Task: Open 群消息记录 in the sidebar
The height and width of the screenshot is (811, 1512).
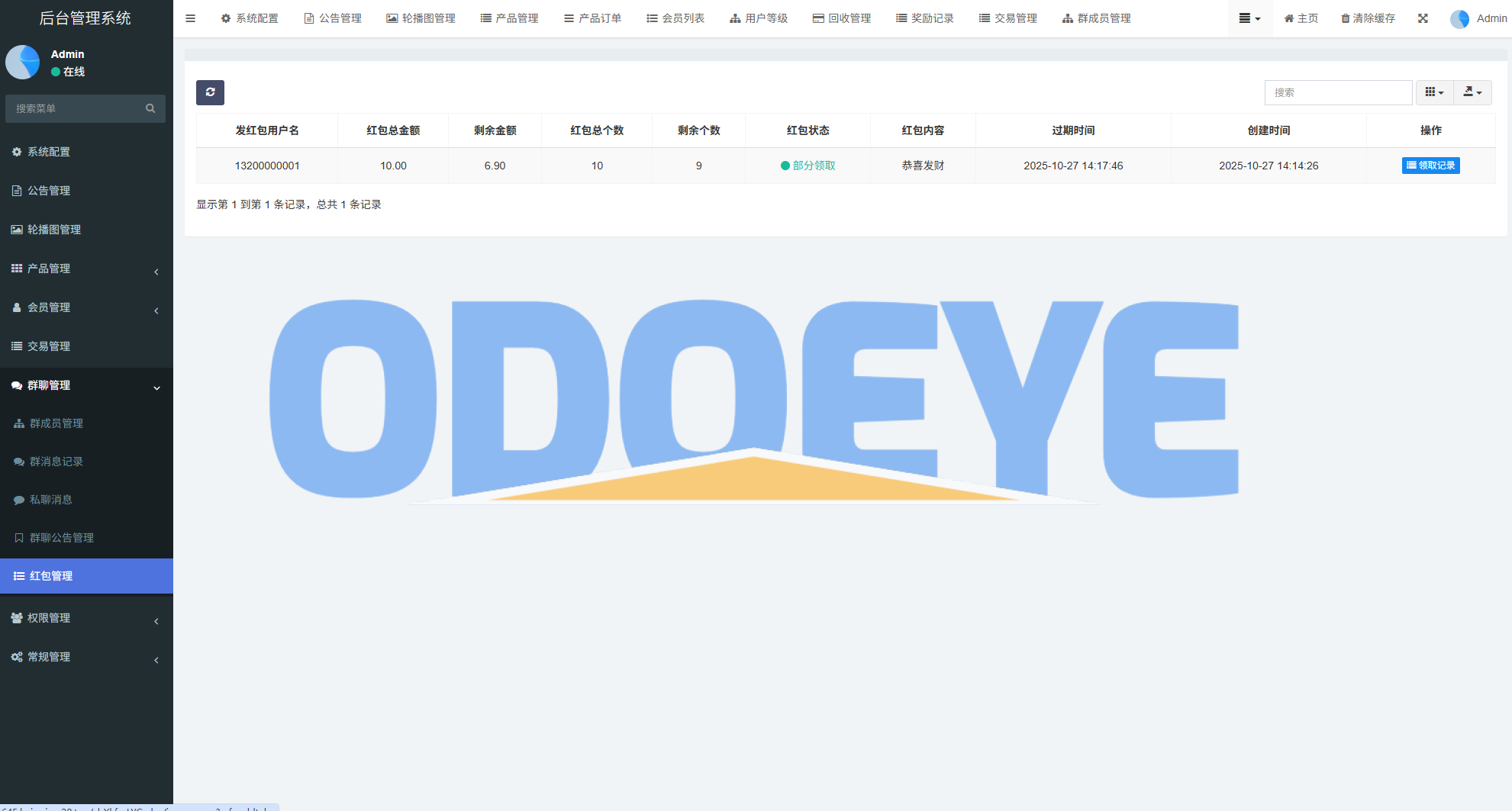Action: (x=56, y=462)
